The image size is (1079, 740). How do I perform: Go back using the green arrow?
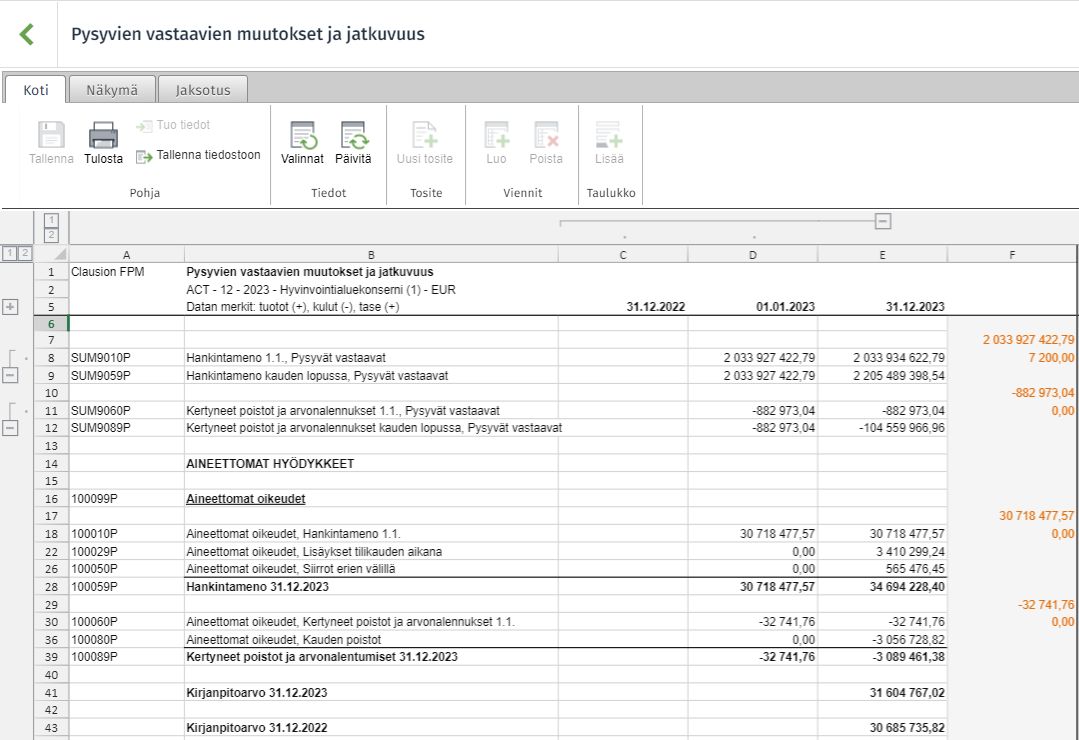tap(27, 34)
